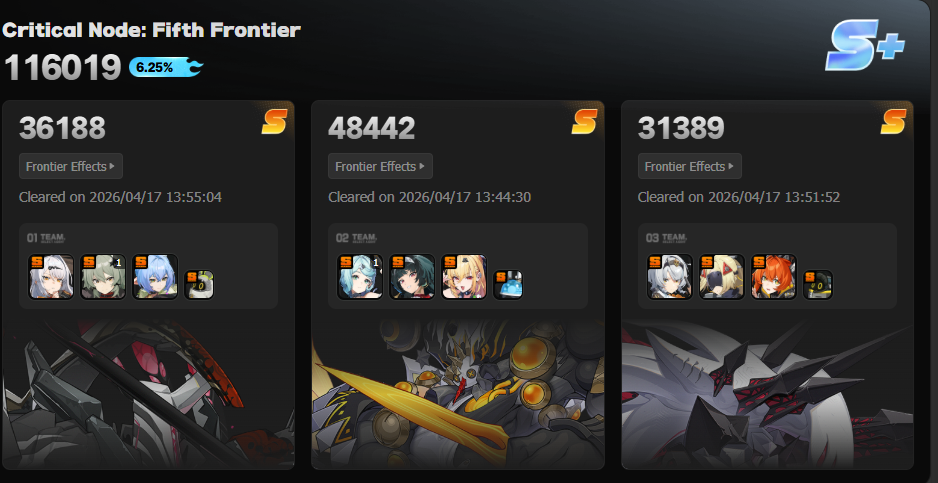
Task: Select team 01's small Bangboo icon
Action: tap(199, 284)
